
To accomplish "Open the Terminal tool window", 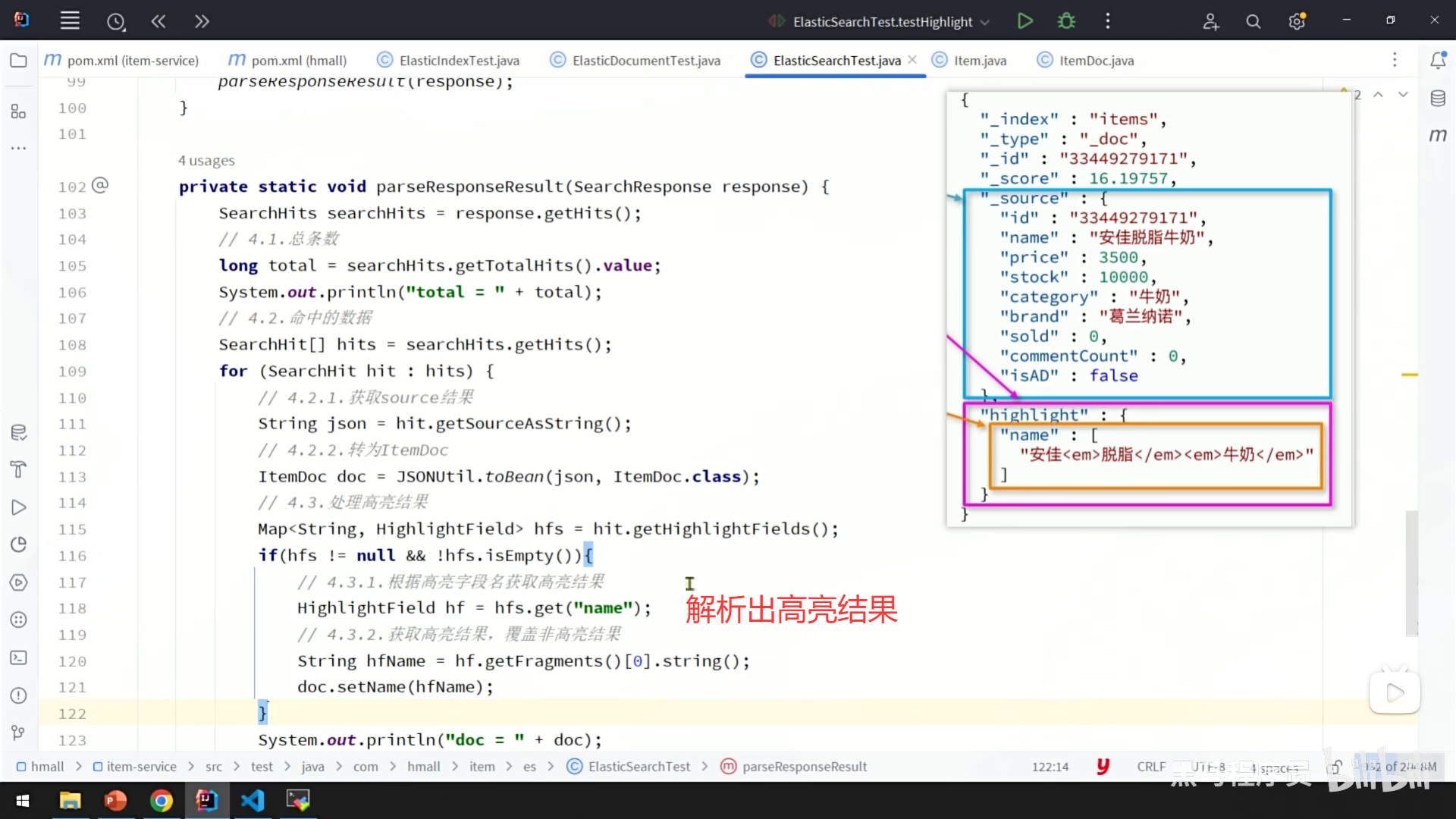I will coord(18,657).
